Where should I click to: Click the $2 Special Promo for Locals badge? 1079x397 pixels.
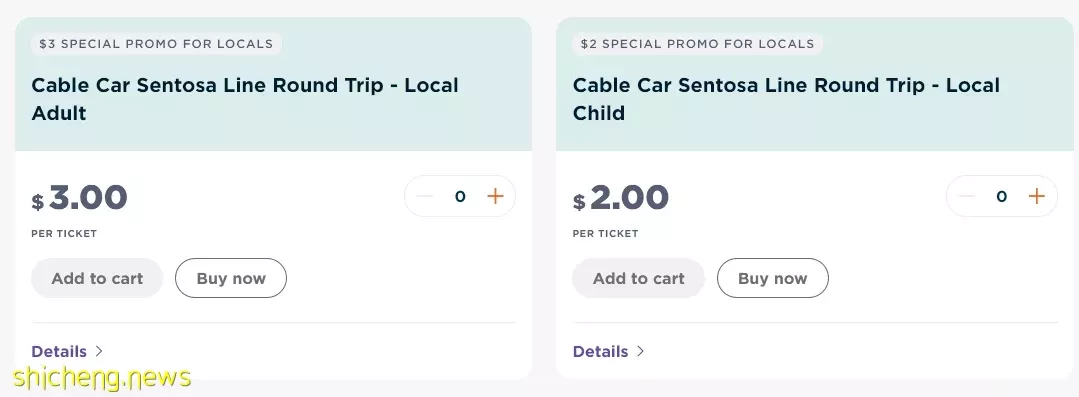pos(697,44)
